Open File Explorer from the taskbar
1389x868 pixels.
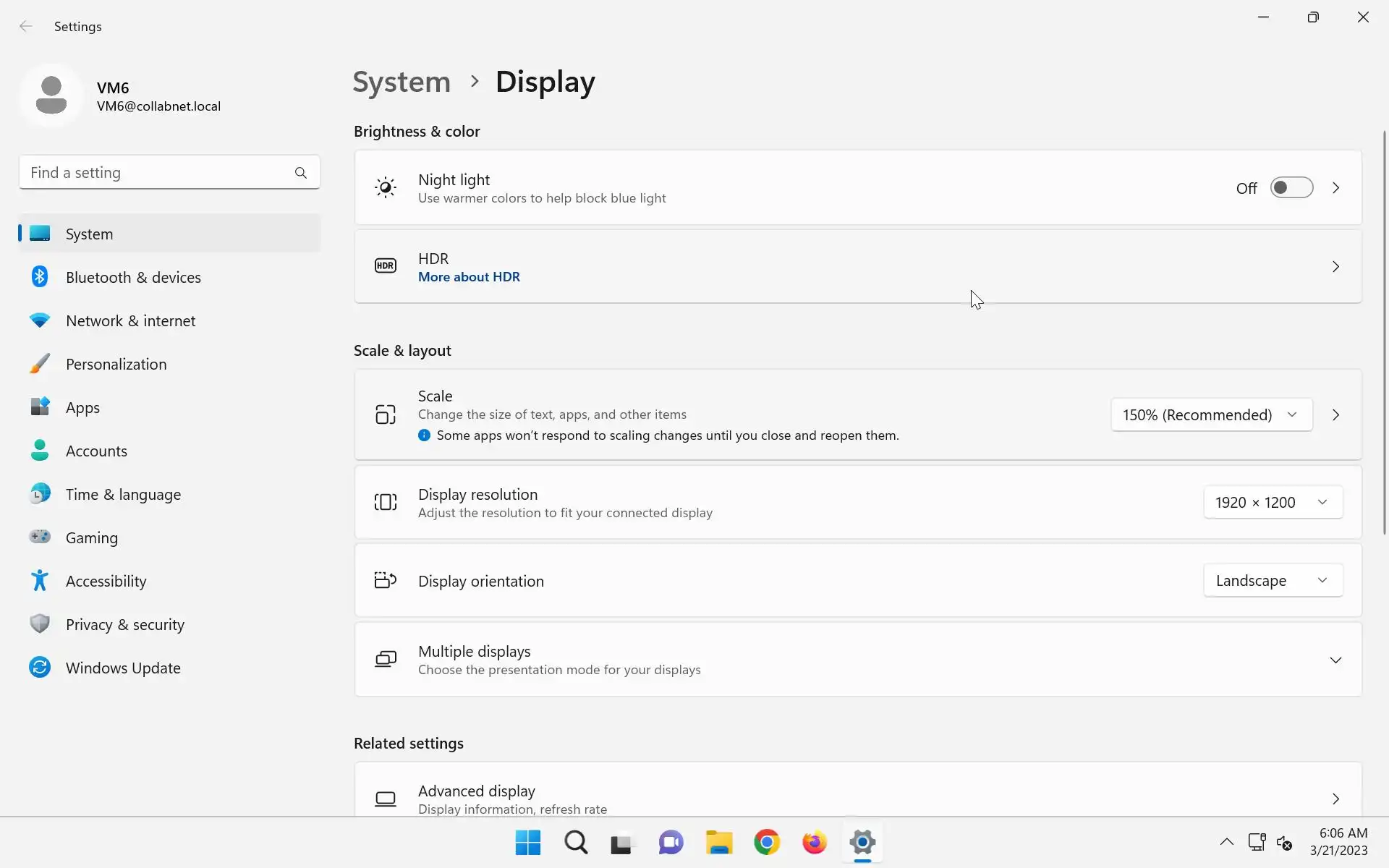[719, 843]
